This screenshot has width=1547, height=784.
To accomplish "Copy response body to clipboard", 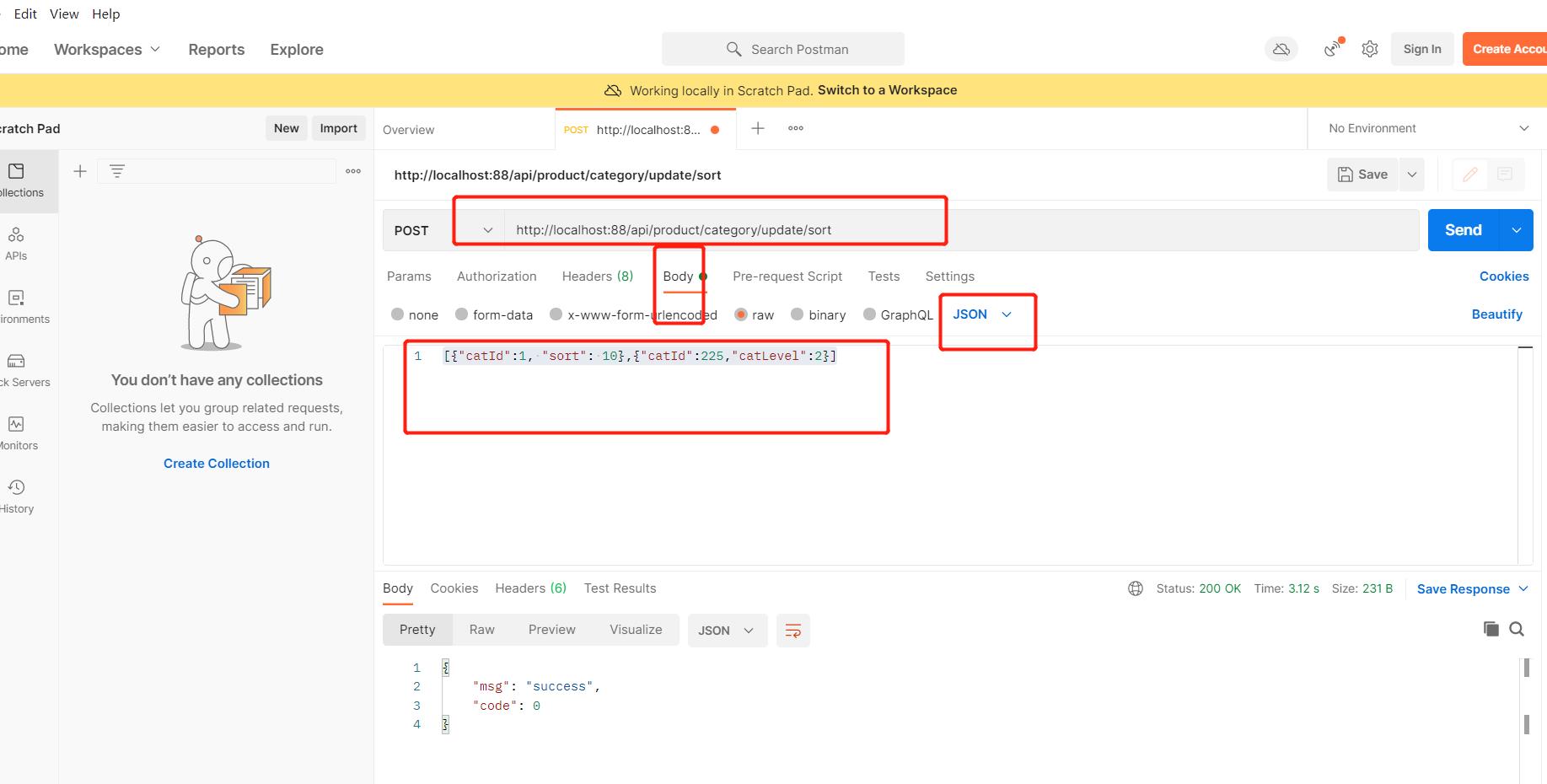I will coord(1491,629).
